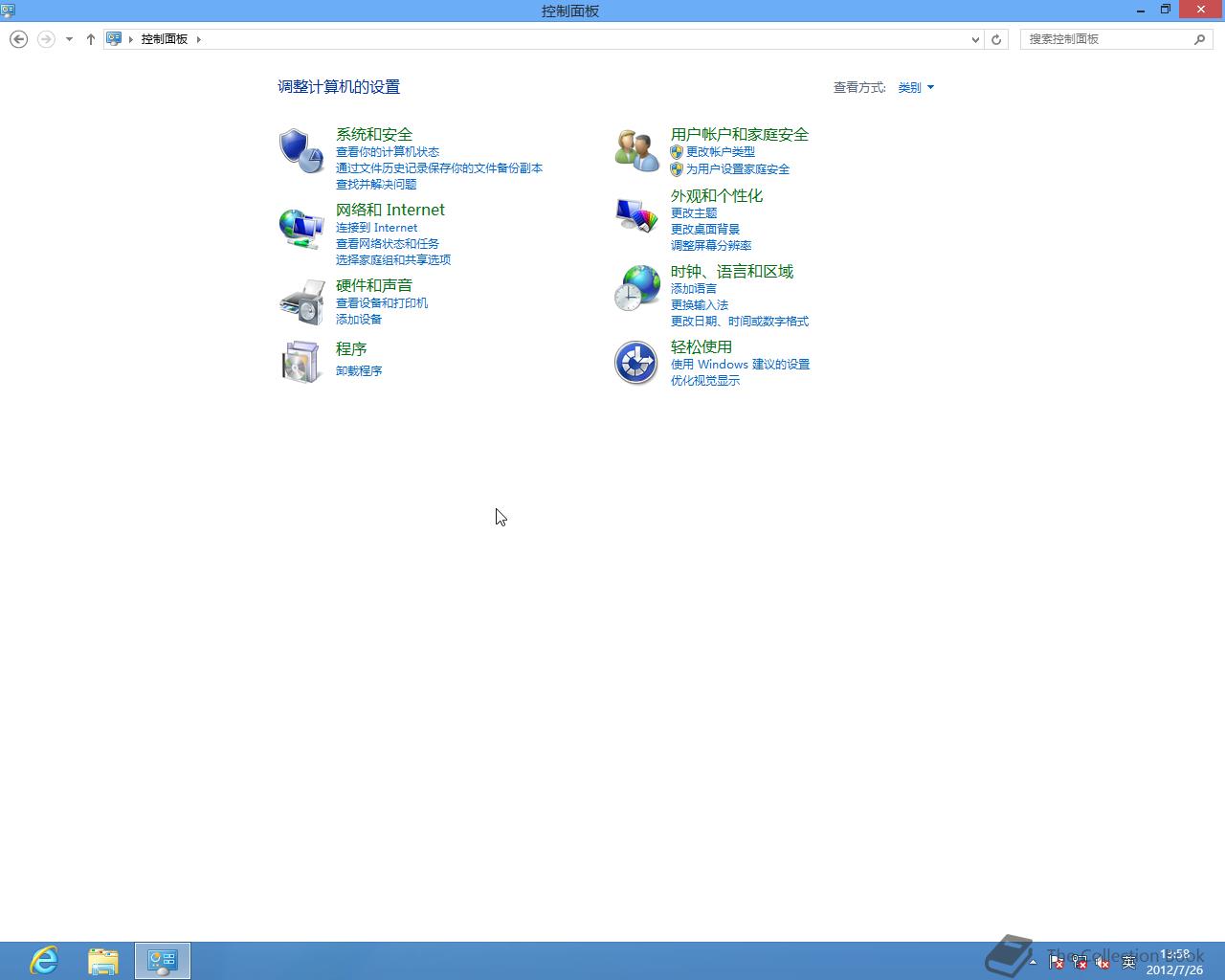Screen dimensions: 1225x980
Task: Click the 英 input language indicator
Action: coord(1128,962)
